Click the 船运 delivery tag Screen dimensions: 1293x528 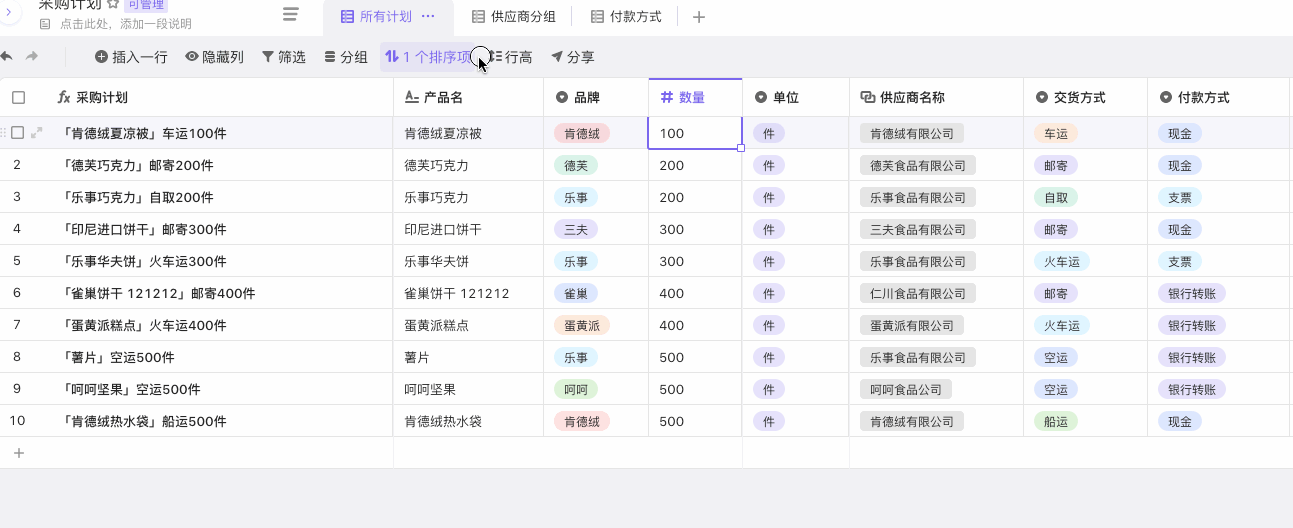pyautogui.click(x=1056, y=421)
